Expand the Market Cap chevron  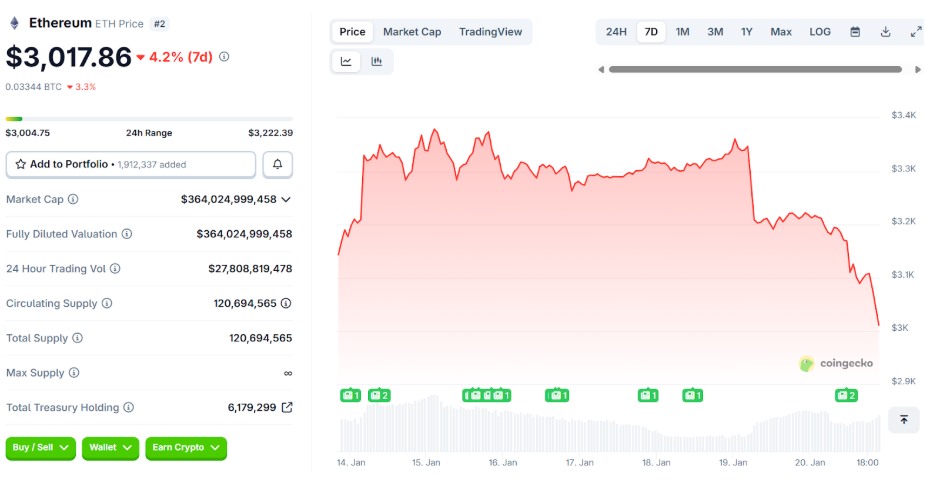point(286,200)
